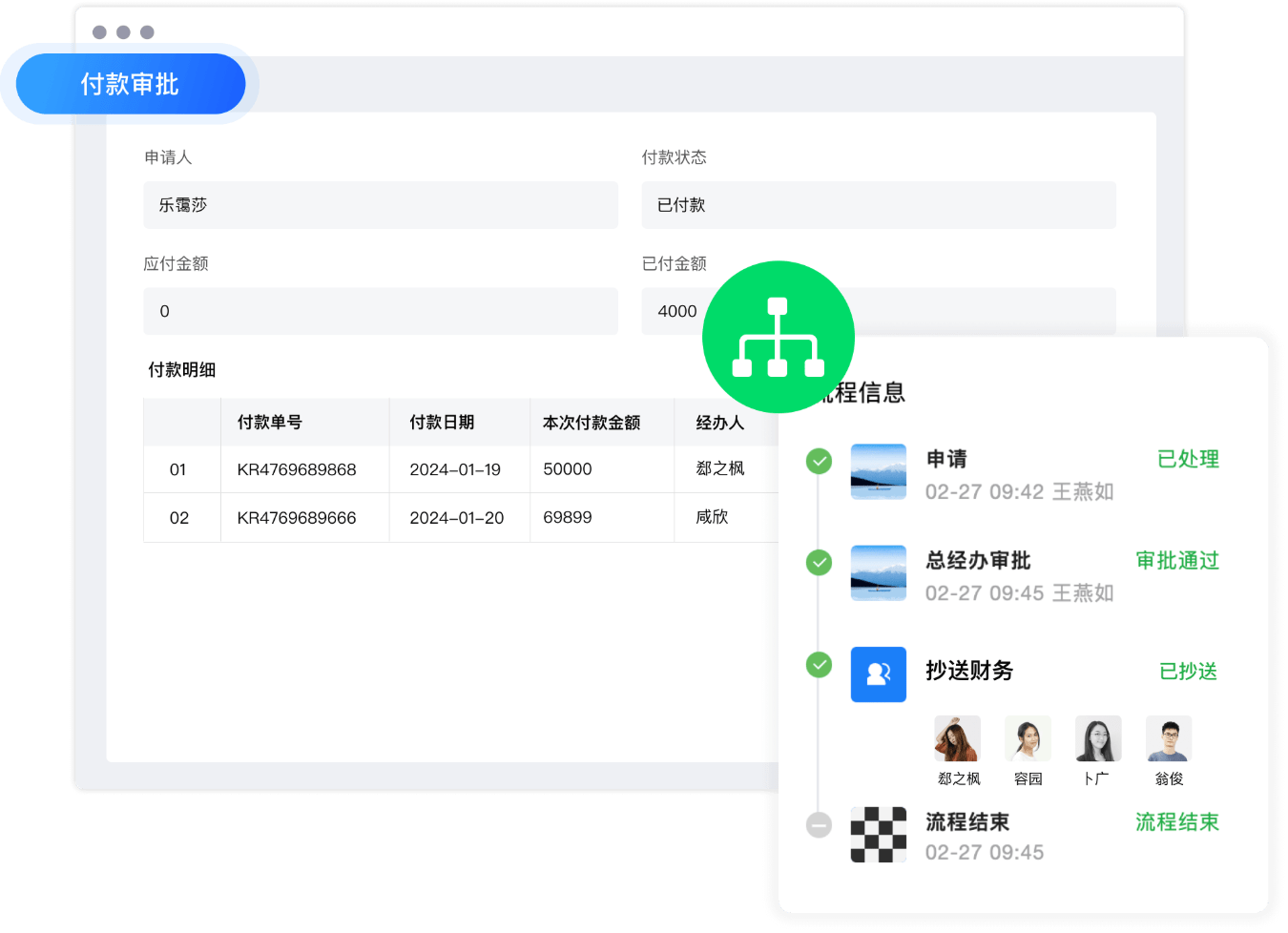This screenshot has height=933, width=1288.
Task: Click the 审批通过 status label
Action: click(x=1177, y=561)
